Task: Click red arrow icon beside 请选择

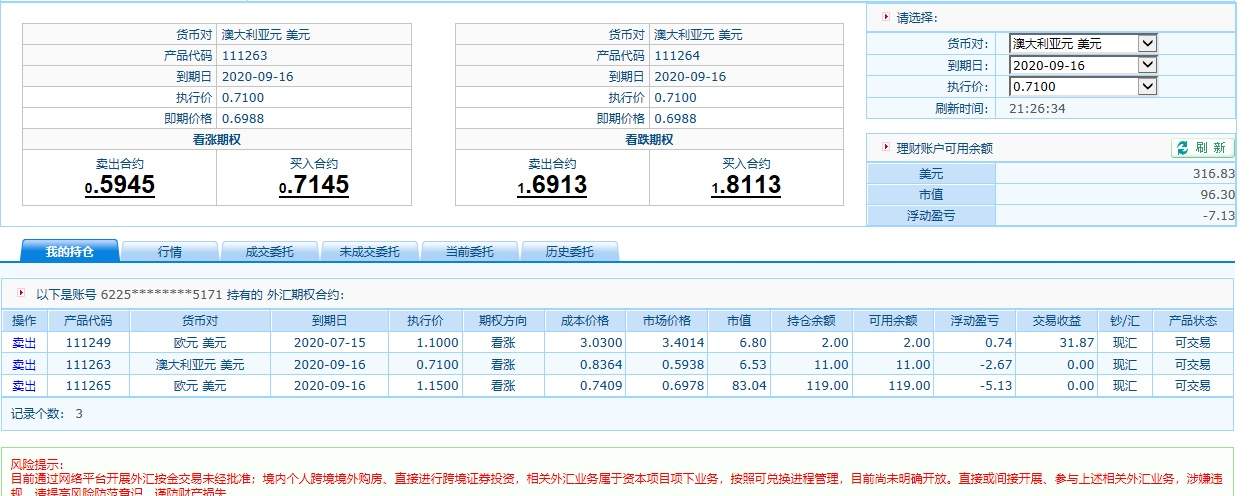Action: point(885,17)
